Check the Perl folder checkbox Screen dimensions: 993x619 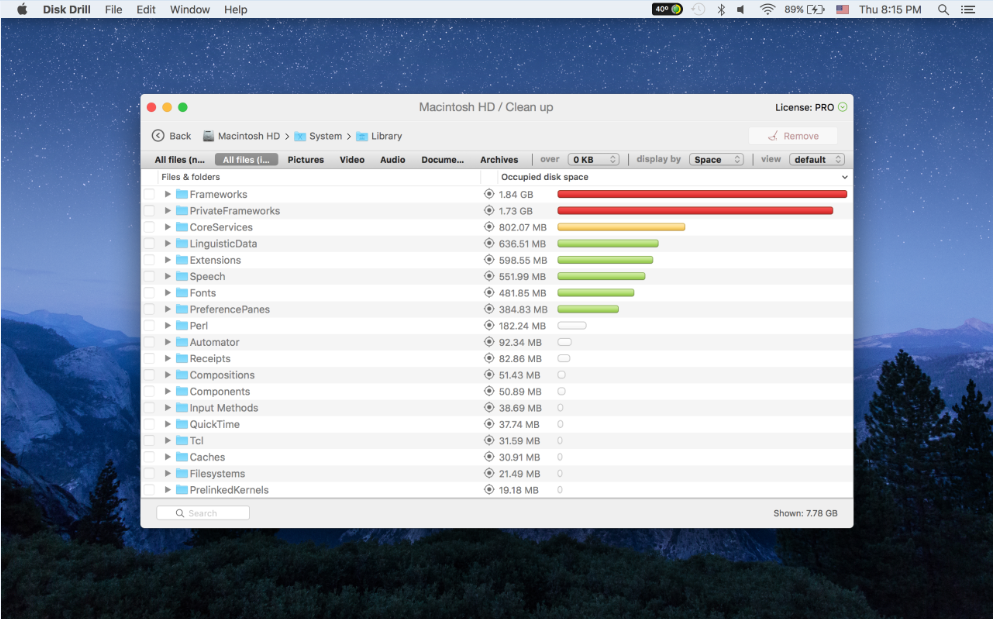point(149,326)
